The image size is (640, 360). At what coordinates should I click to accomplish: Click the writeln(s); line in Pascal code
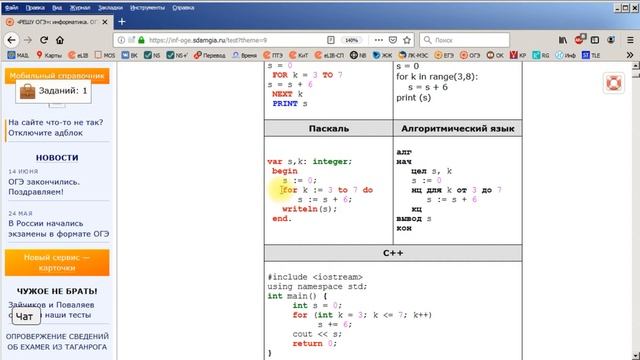(x=309, y=209)
